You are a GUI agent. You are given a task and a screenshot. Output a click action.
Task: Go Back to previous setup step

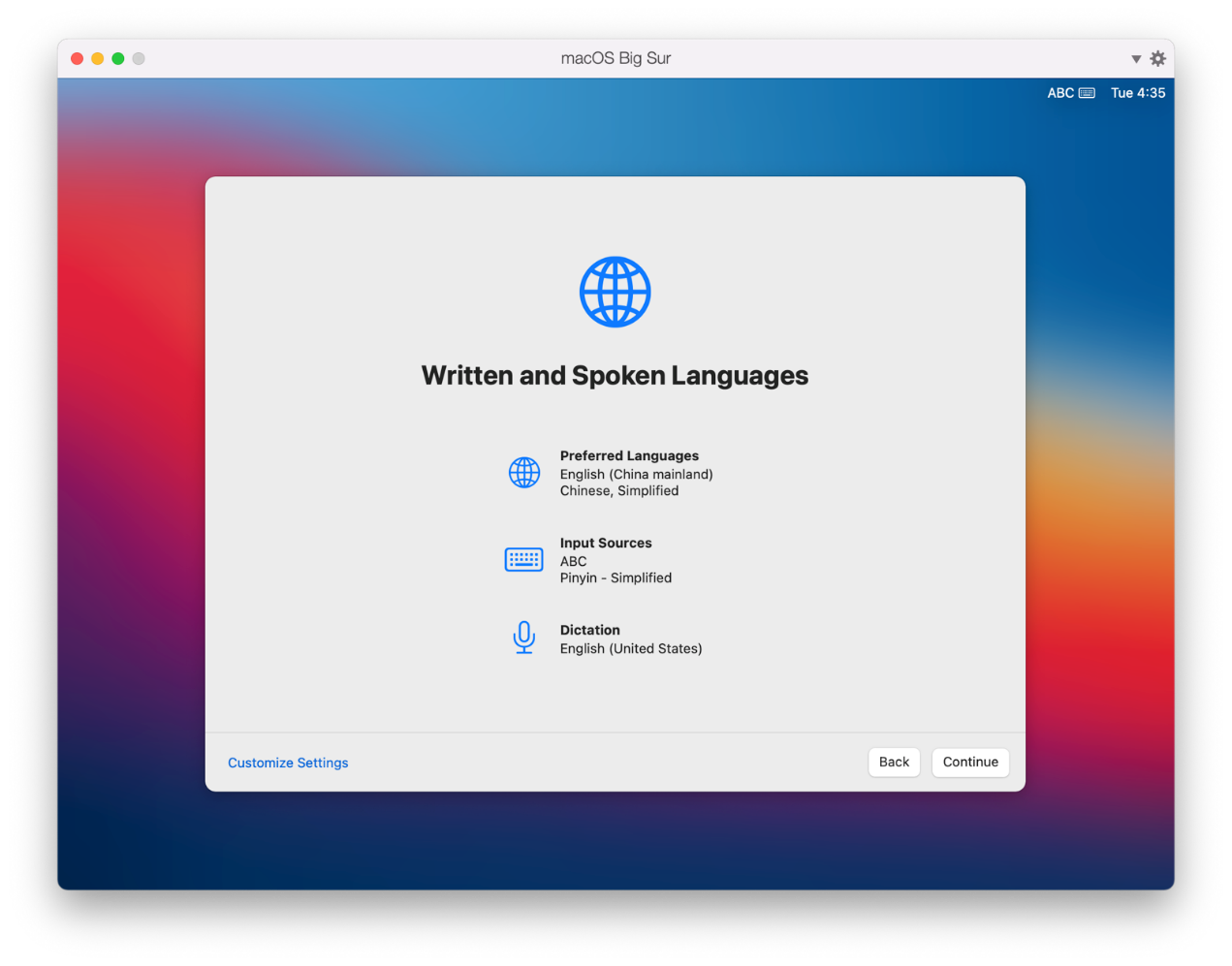coord(894,762)
